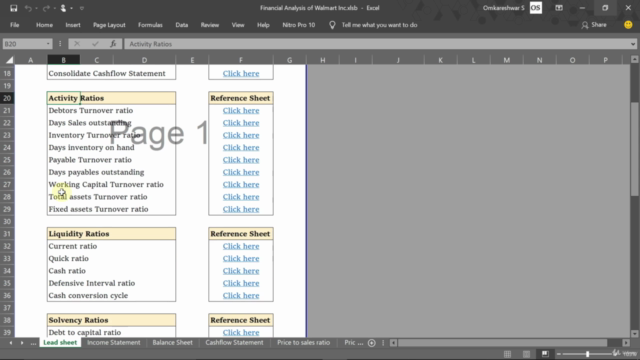Click the Redo arrow icon
Screen dimensions: 640x360
[x=46, y=8]
